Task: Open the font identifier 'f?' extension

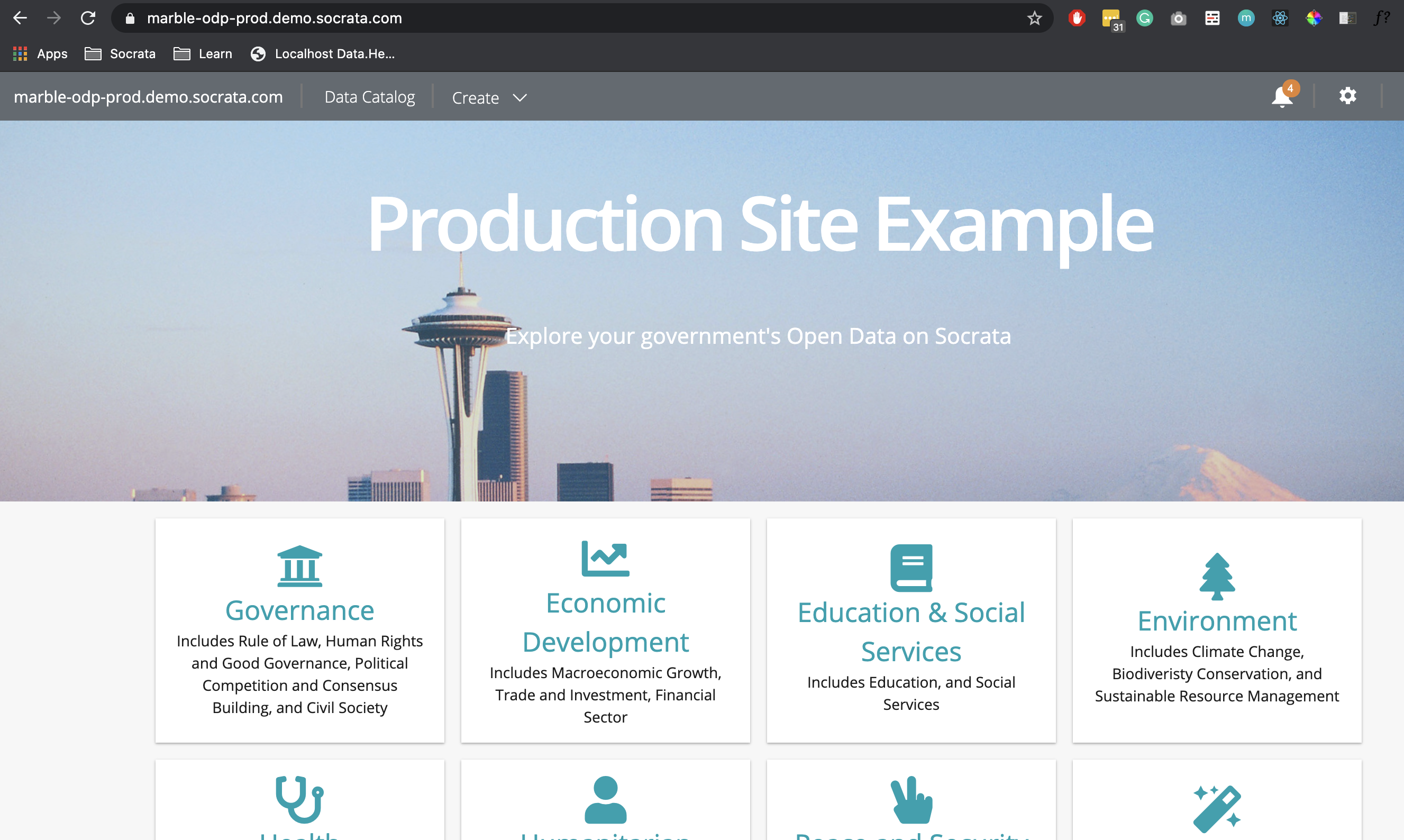Action: coord(1381,18)
